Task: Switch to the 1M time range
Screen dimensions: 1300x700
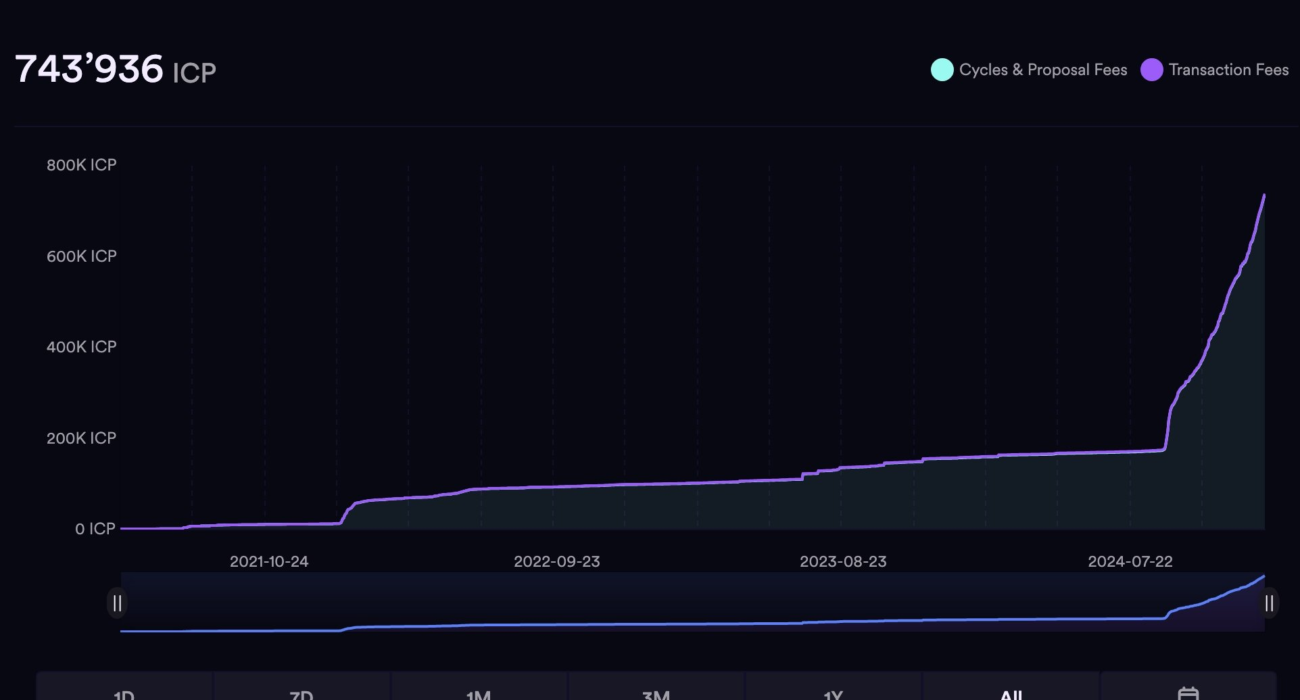Action: (x=478, y=693)
